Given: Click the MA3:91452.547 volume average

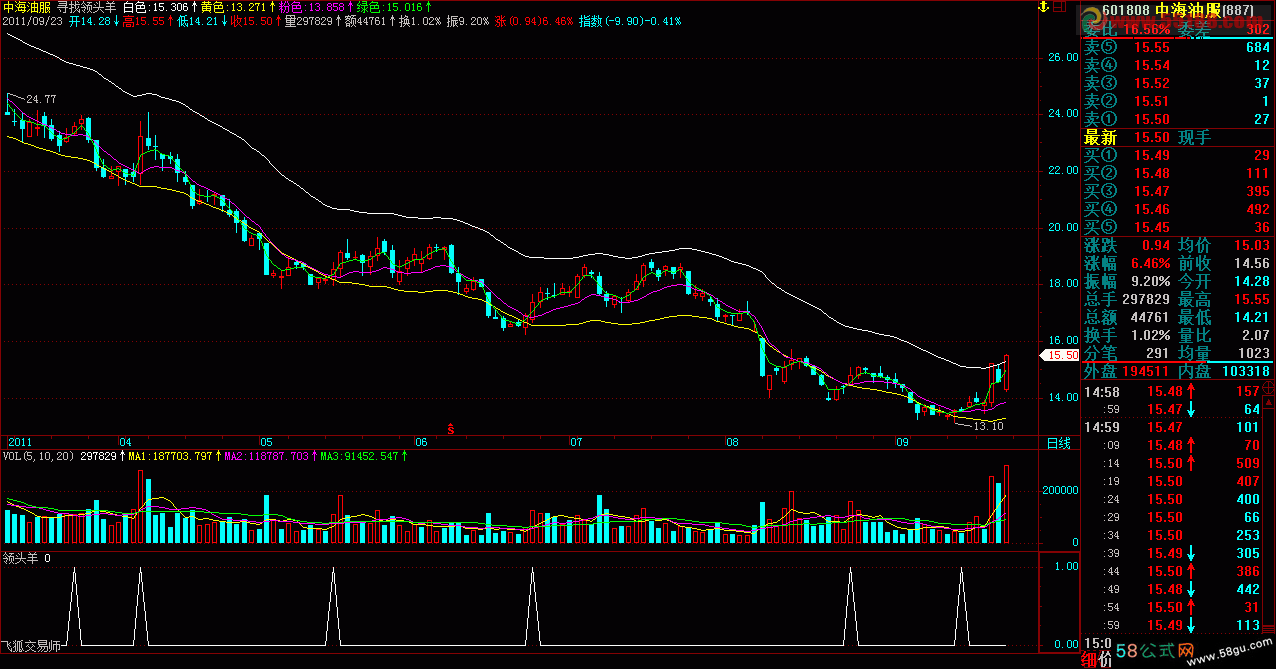Looking at the screenshot, I should point(360,456).
